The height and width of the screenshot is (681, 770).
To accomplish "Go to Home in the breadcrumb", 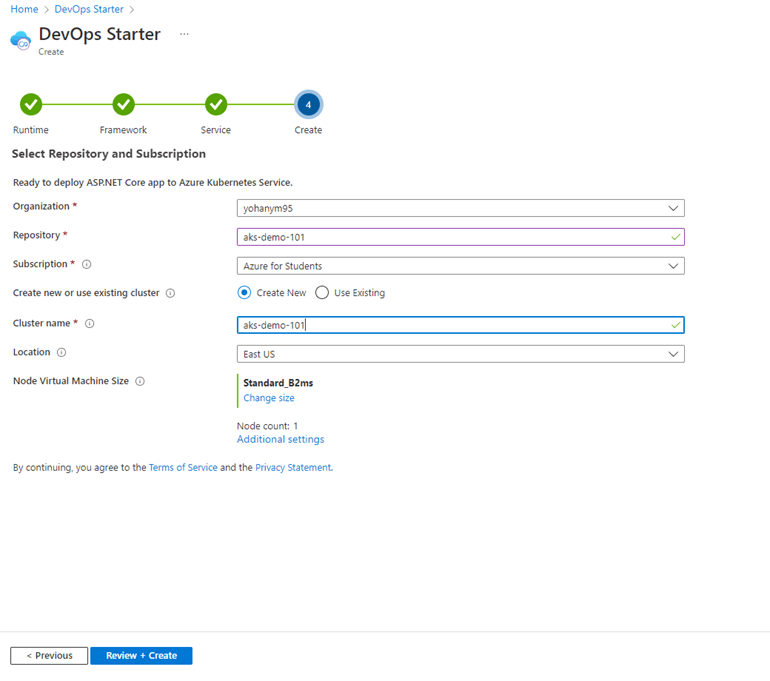I will pos(24,9).
